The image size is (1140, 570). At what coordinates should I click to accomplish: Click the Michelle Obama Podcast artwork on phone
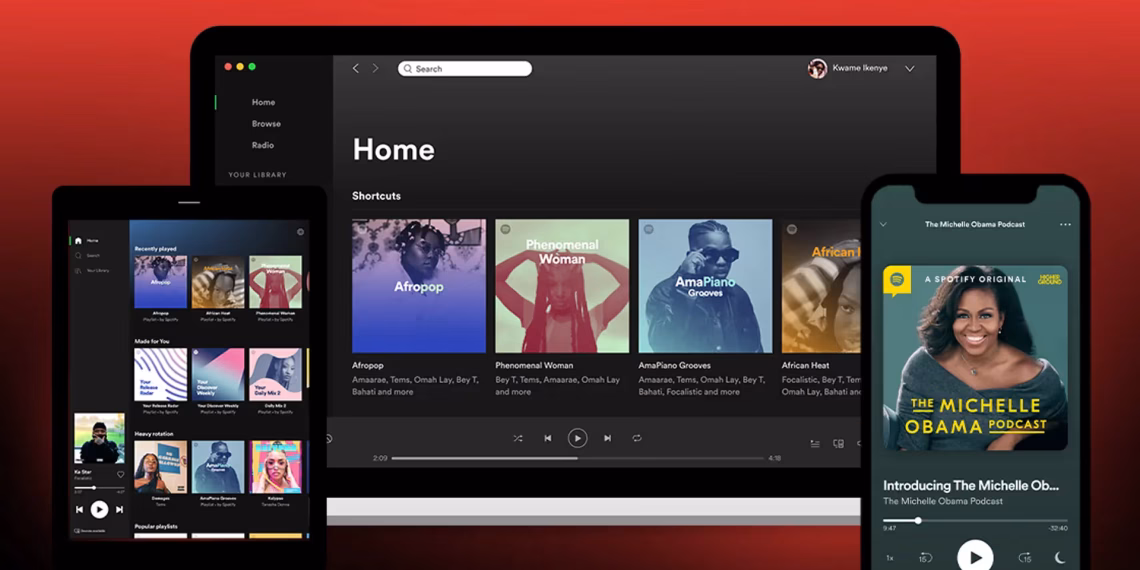[x=975, y=358]
